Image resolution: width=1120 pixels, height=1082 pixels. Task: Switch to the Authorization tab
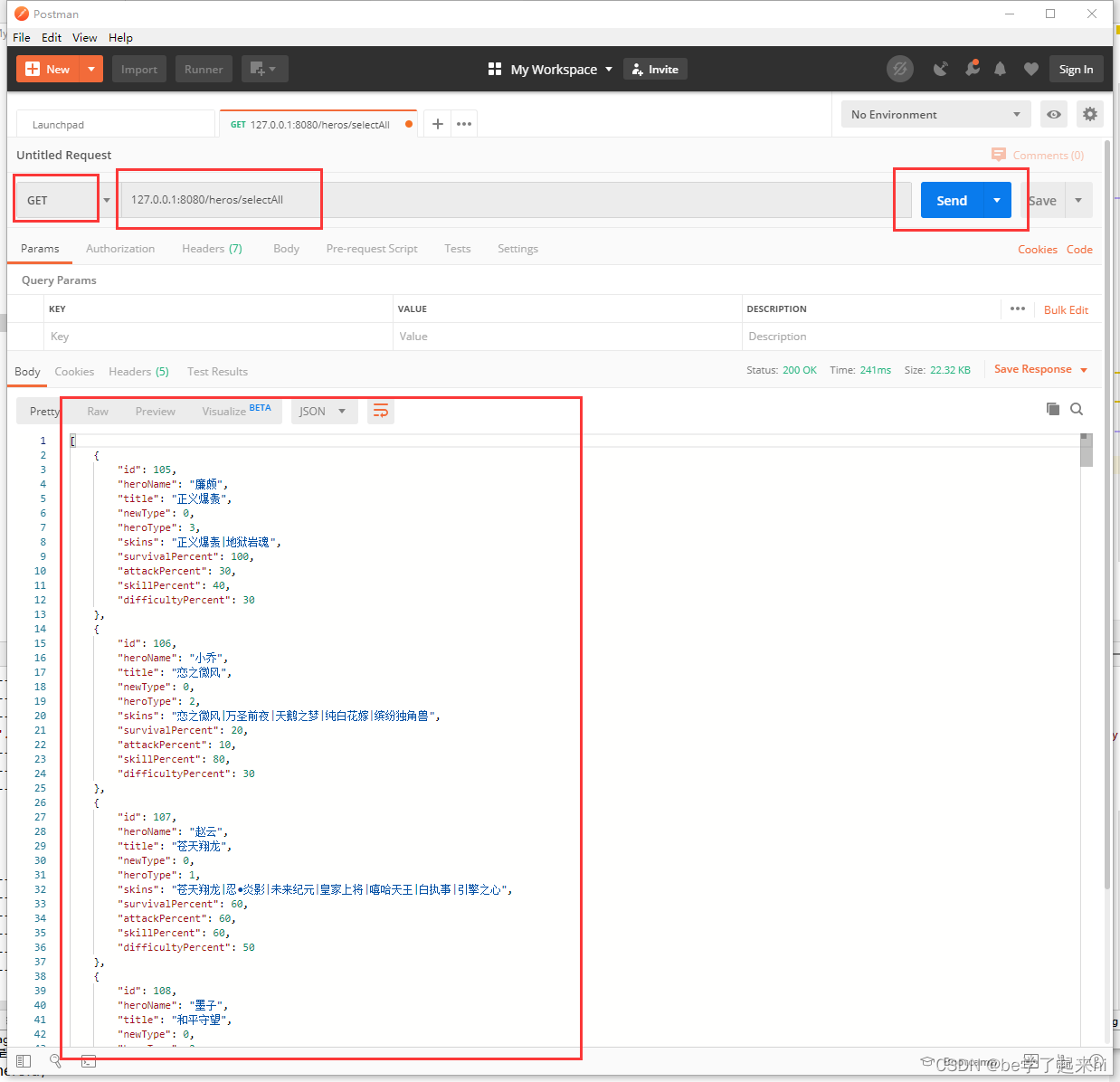point(120,248)
